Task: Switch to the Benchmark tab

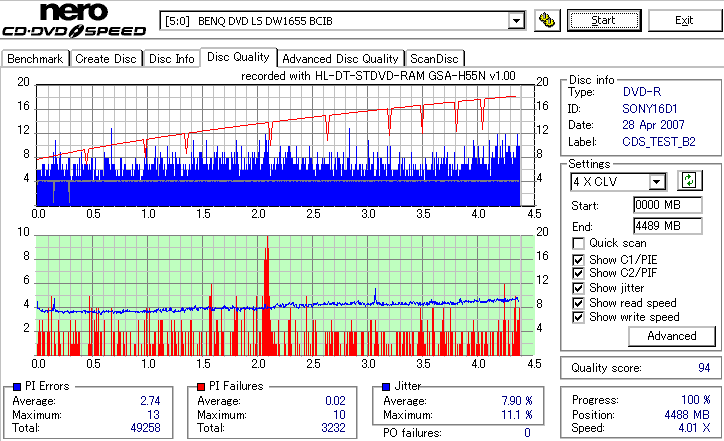Action: point(35,59)
